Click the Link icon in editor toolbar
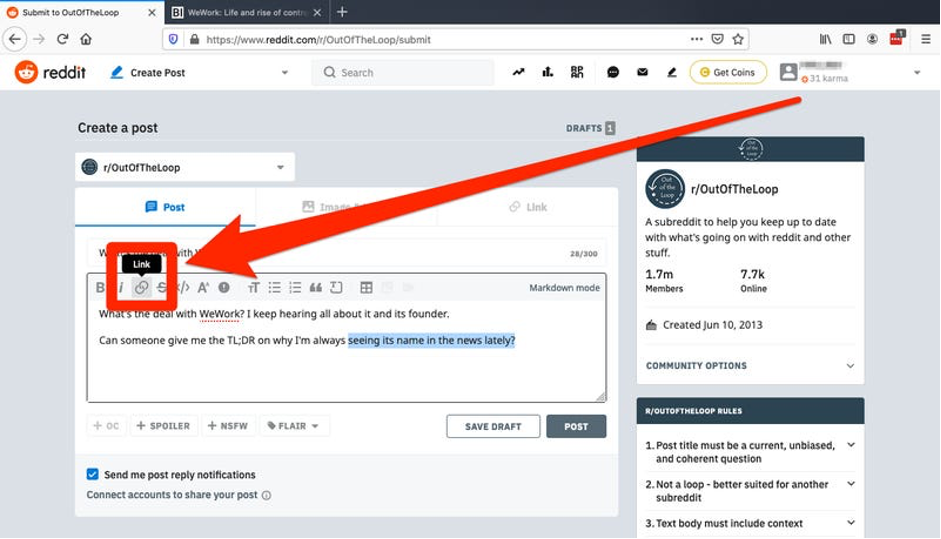Screen dimensions: 941x539 (x=142, y=288)
